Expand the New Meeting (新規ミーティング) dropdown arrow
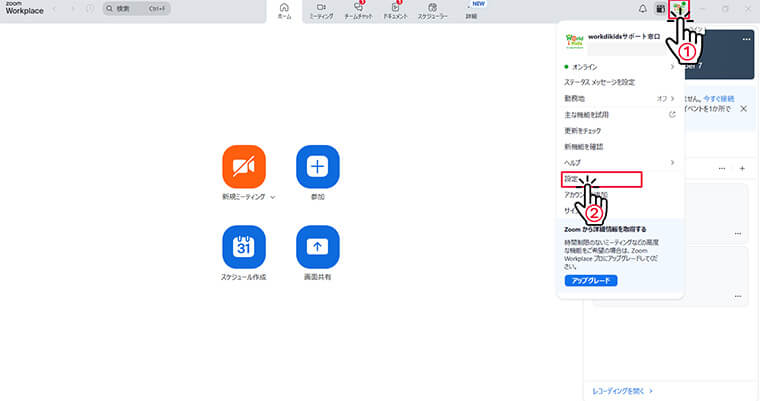Image resolution: width=760 pixels, height=401 pixels. 272,198
